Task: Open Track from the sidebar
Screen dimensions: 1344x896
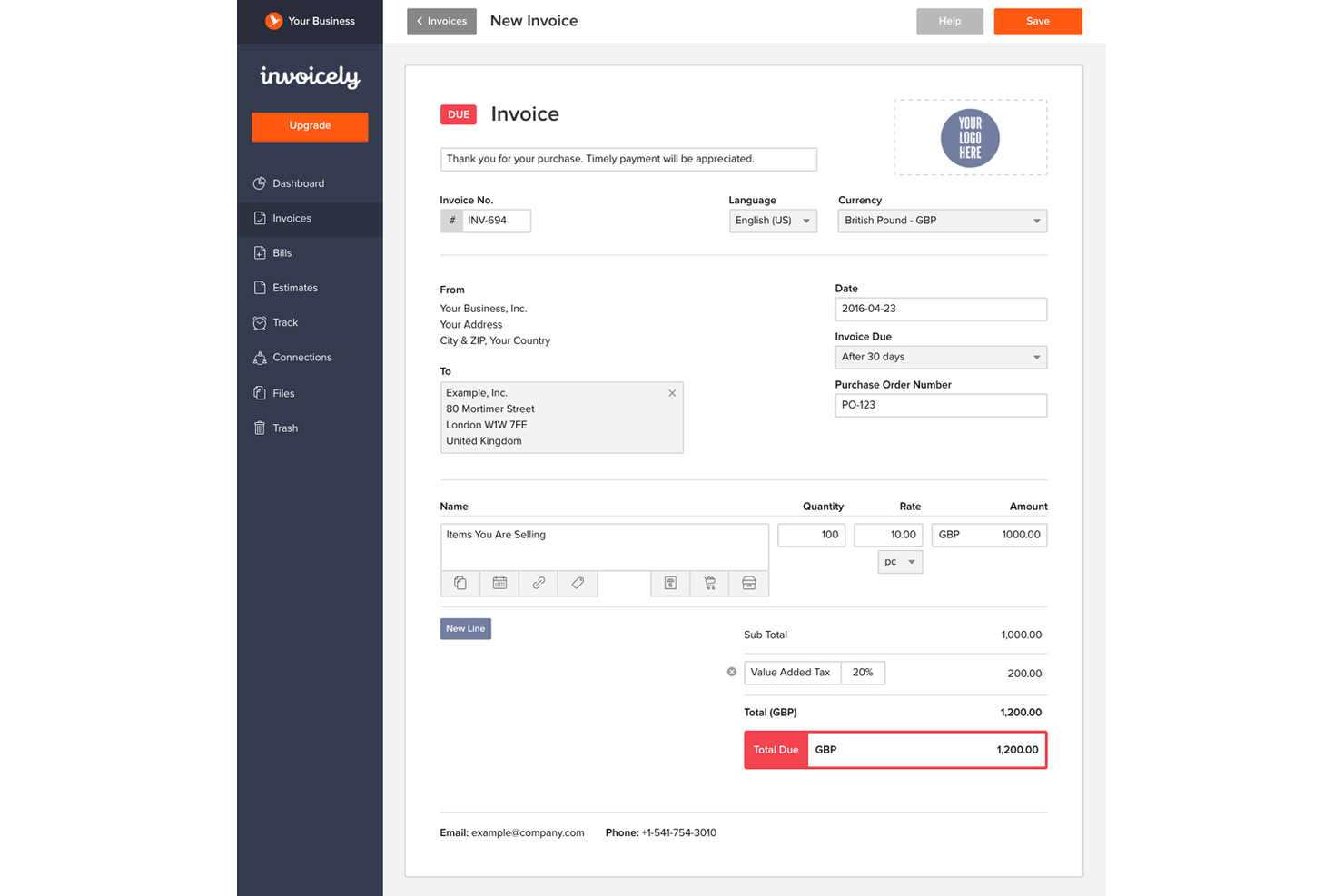Action: [285, 322]
